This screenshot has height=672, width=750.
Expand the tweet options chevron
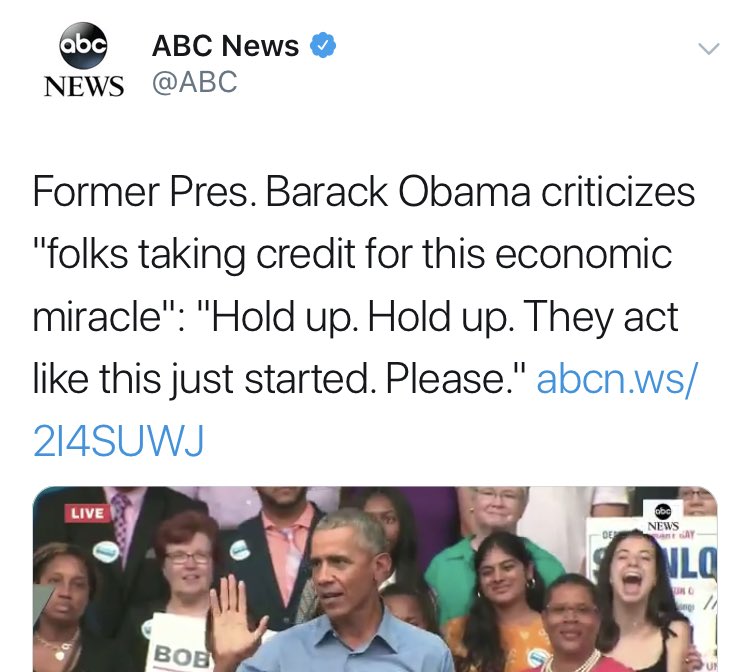[708, 48]
